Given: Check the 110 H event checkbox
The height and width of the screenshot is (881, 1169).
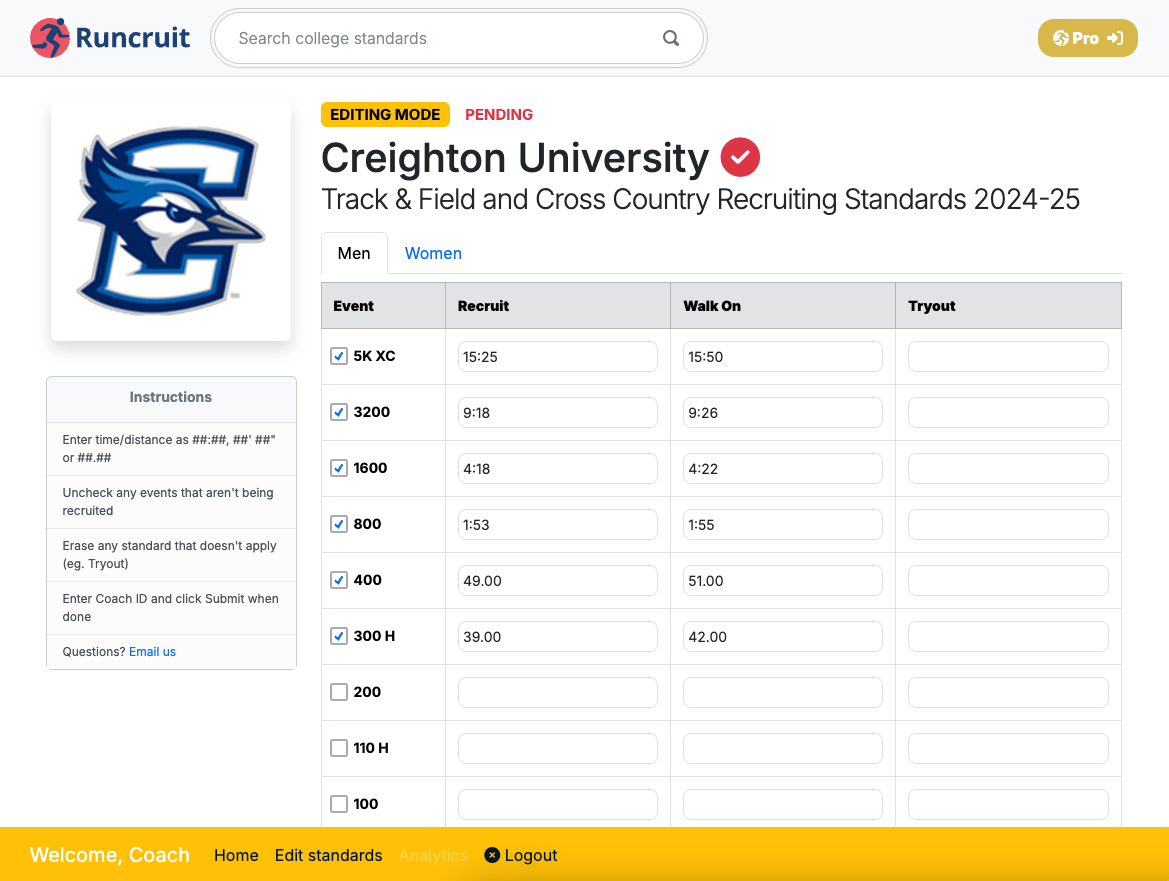Looking at the screenshot, I should tap(339, 748).
